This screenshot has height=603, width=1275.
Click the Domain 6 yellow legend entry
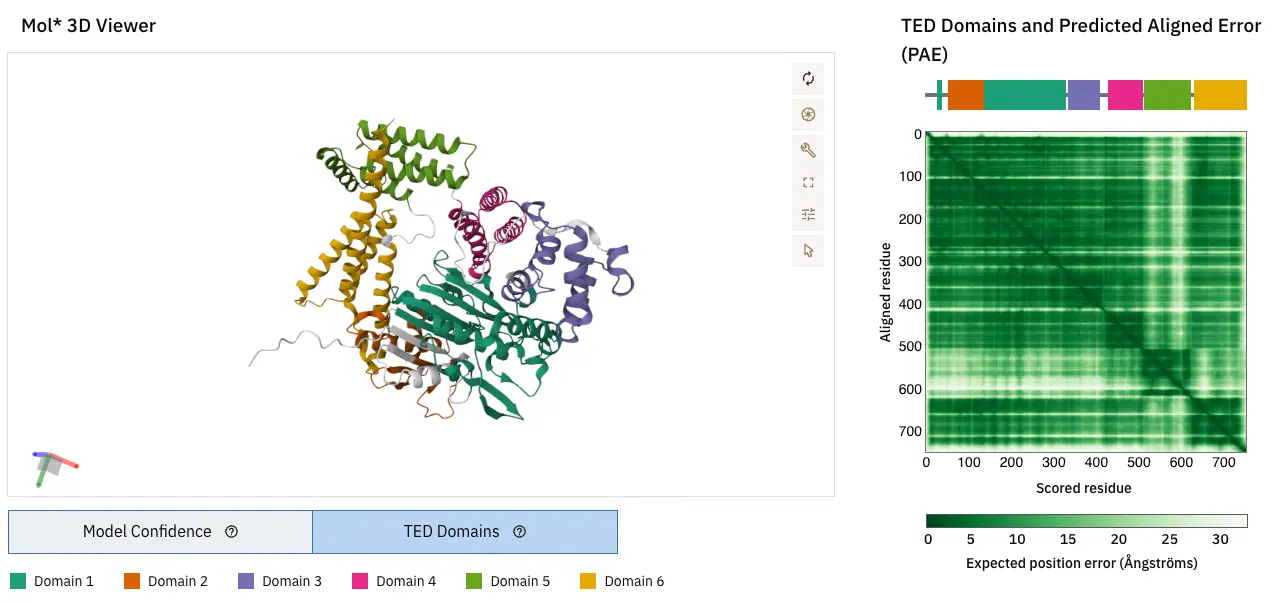point(622,581)
